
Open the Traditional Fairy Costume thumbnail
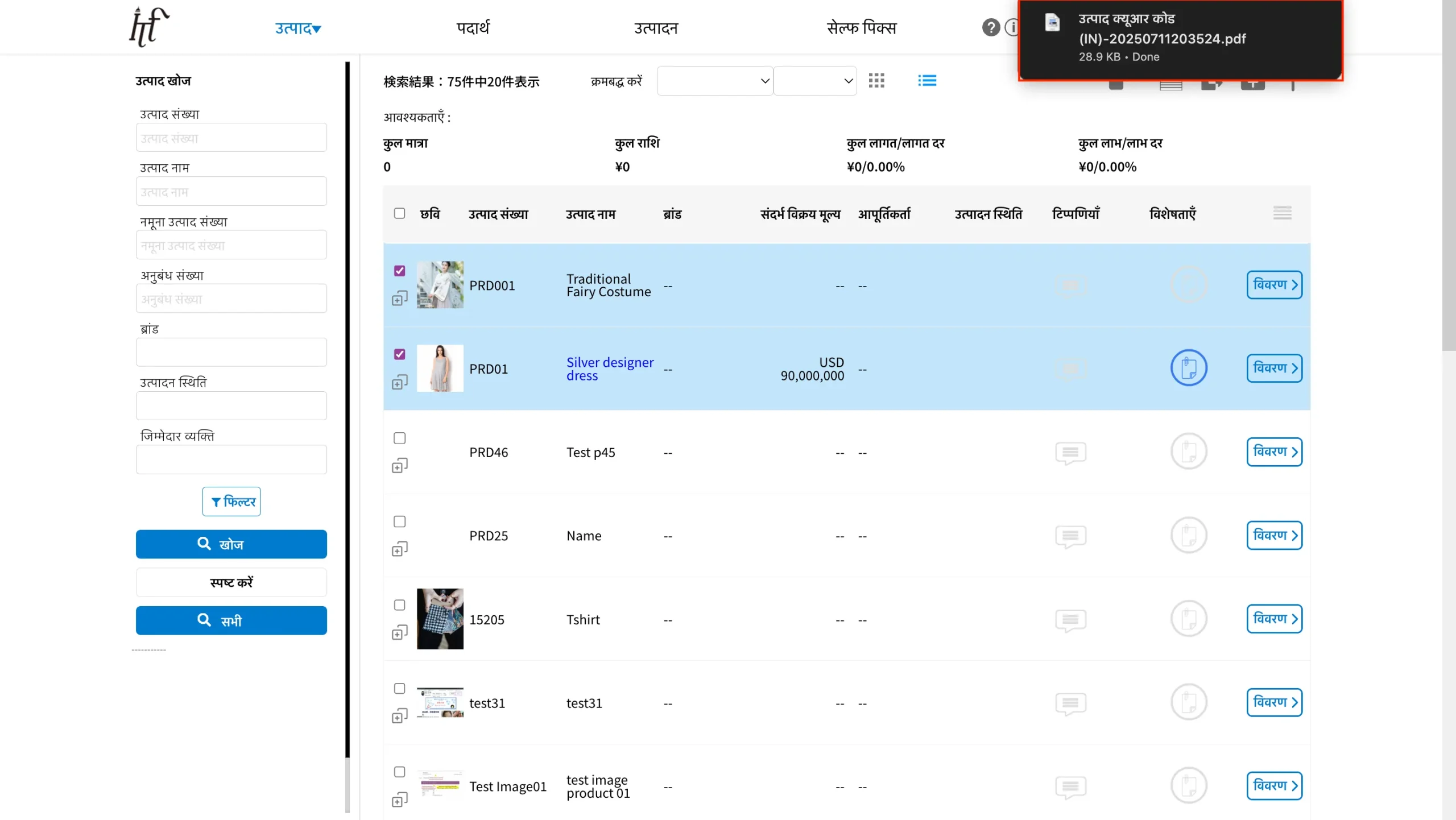point(440,285)
